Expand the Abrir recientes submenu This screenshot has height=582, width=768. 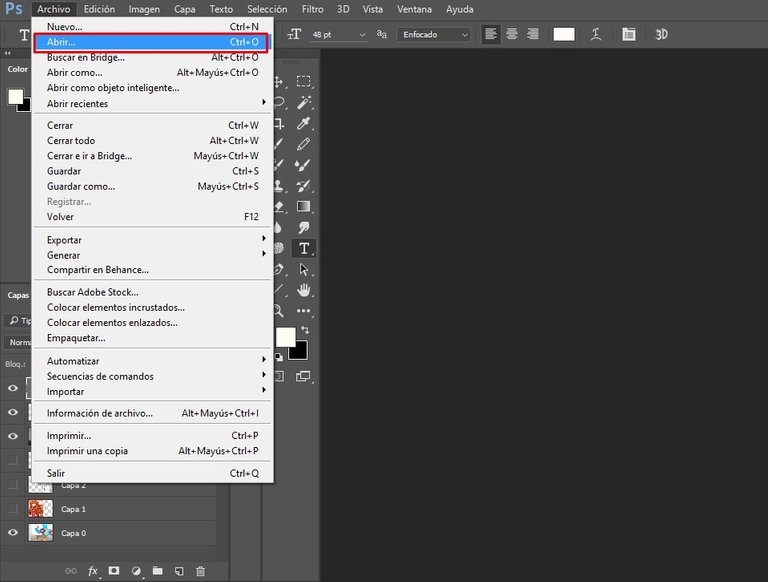pyautogui.click(x=152, y=103)
